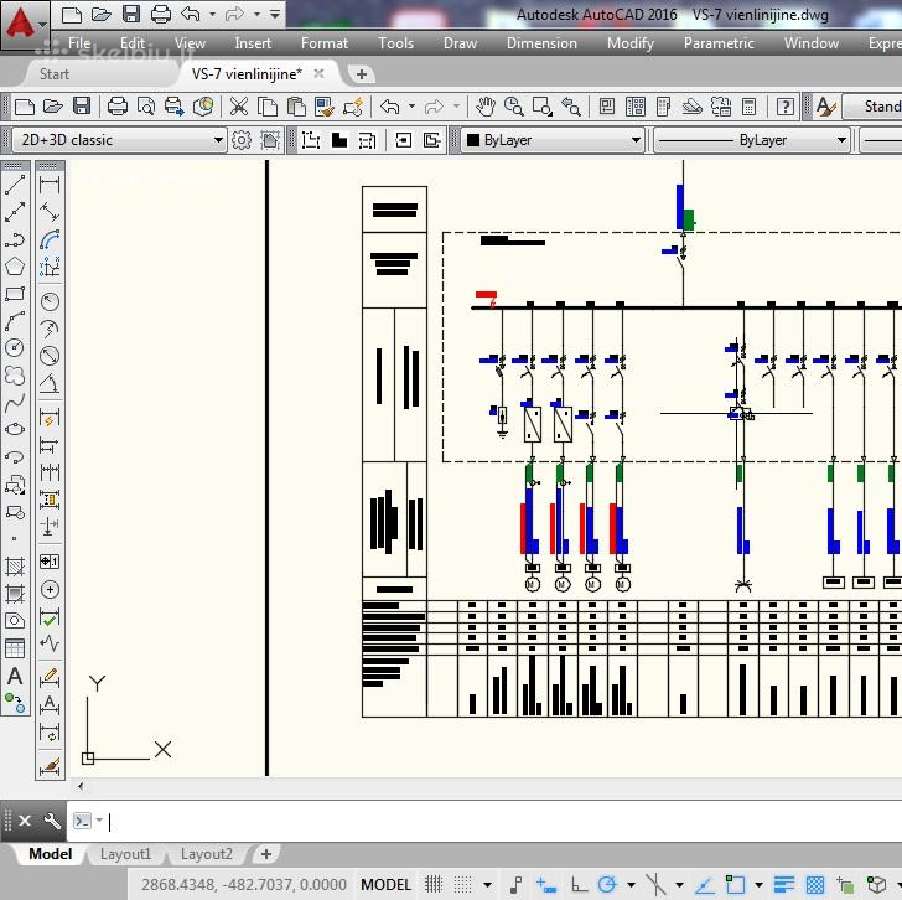Viewport: 902px width, 900px height.
Task: Open the ByLayer color dropdown
Action: [553, 140]
